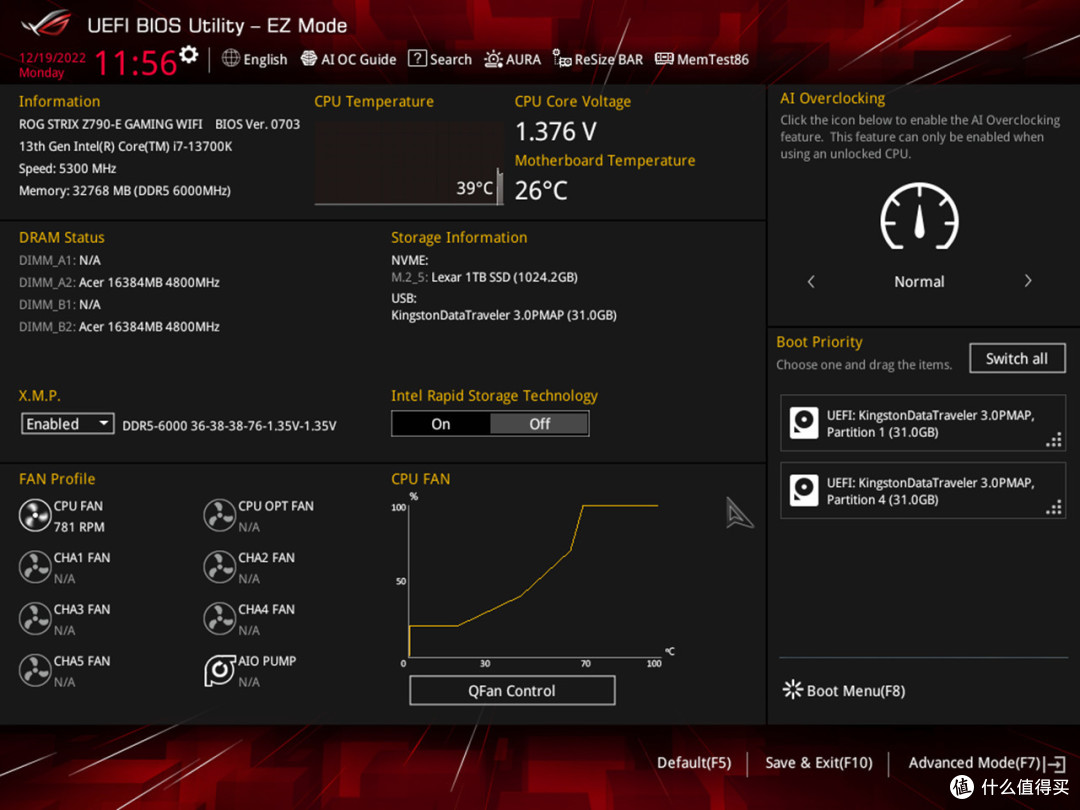This screenshot has height=810, width=1080.
Task: Click '13th Gen Intel(R) Core(TM) i7-13700K' text
Action: coord(125,146)
